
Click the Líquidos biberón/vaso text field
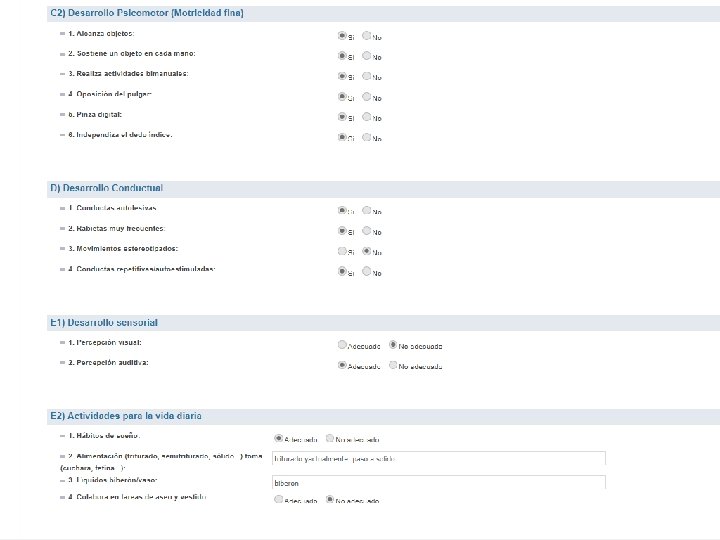[x=438, y=482]
